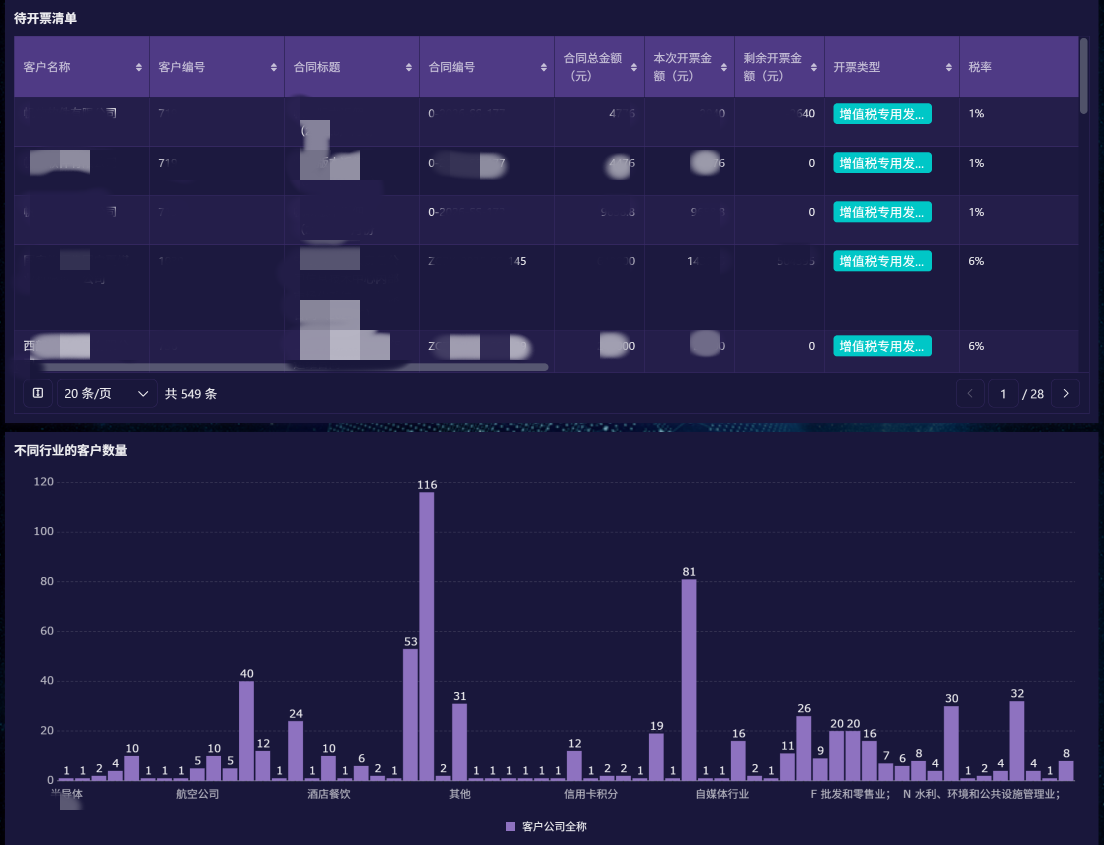Click the 待开票清单 panel title

46,18
